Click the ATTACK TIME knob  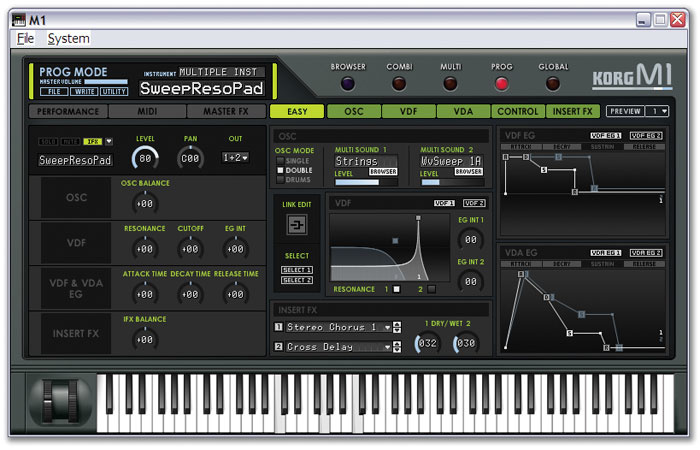(x=145, y=294)
